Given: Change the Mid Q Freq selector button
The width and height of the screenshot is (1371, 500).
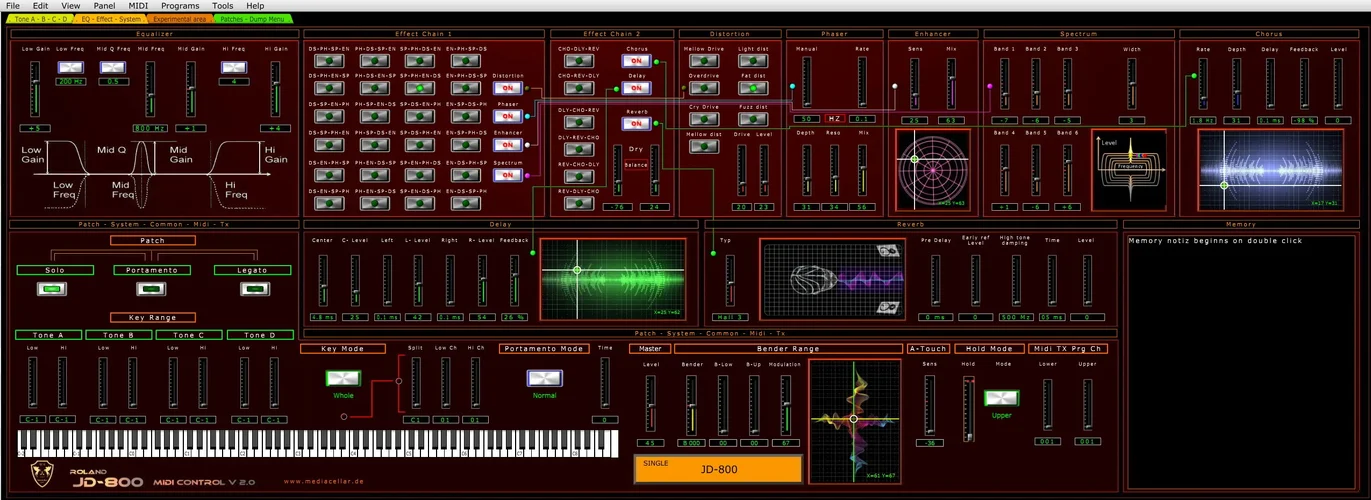Looking at the screenshot, I should click(x=112, y=66).
